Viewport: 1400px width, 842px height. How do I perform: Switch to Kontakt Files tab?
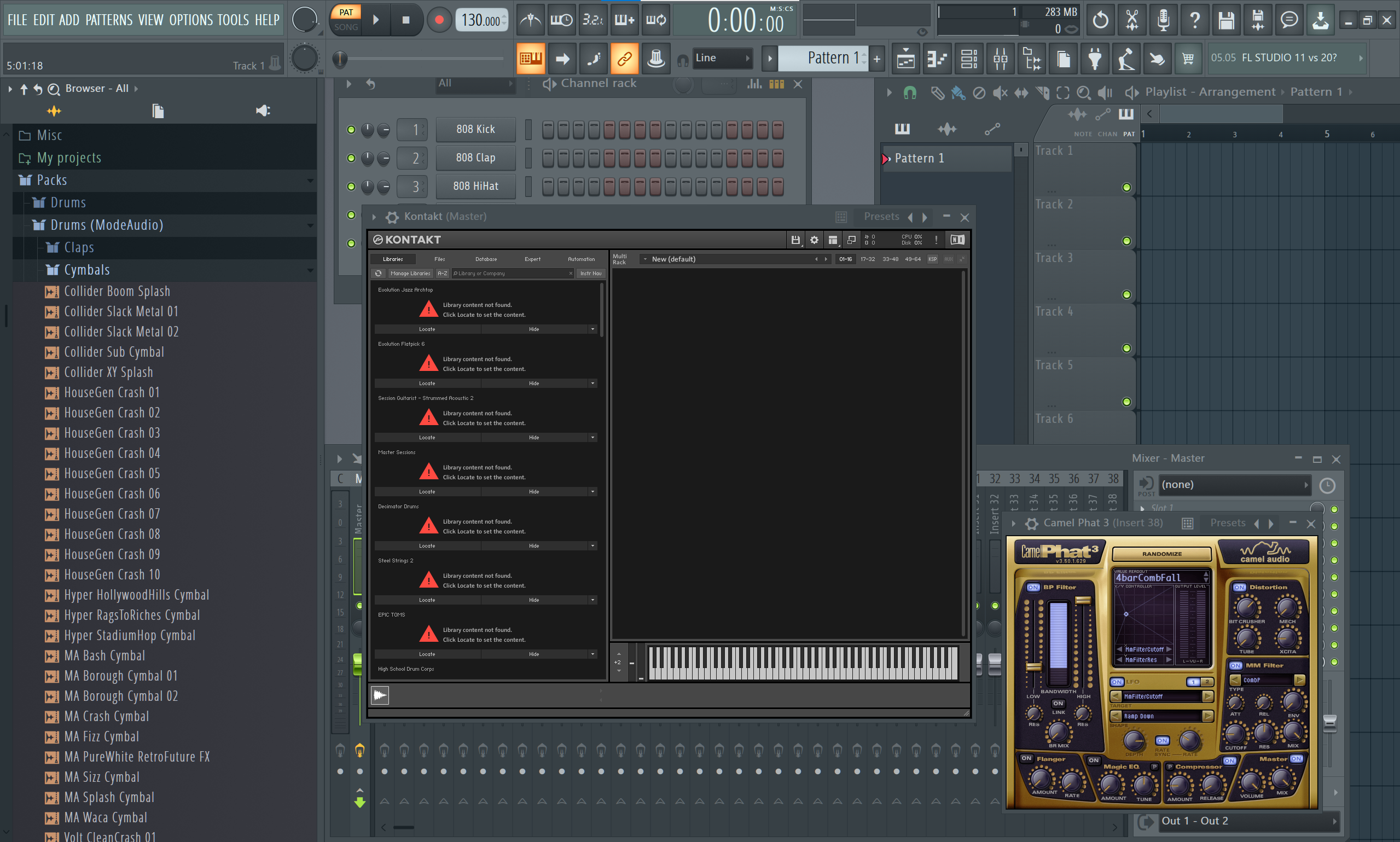tap(439, 259)
